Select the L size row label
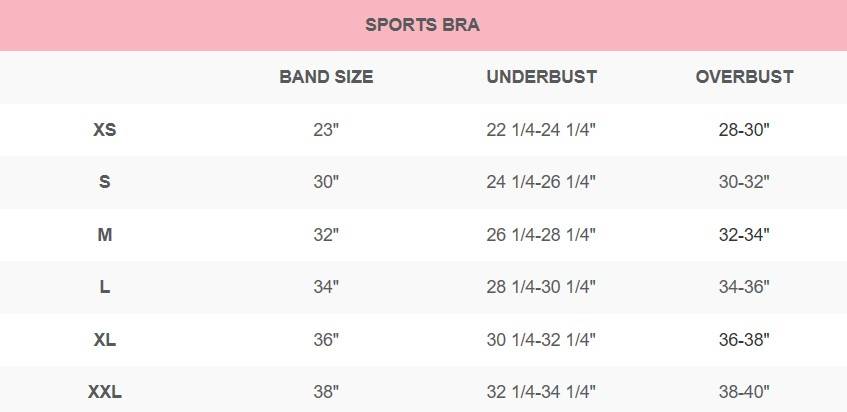This screenshot has width=847, height=412. (x=104, y=287)
